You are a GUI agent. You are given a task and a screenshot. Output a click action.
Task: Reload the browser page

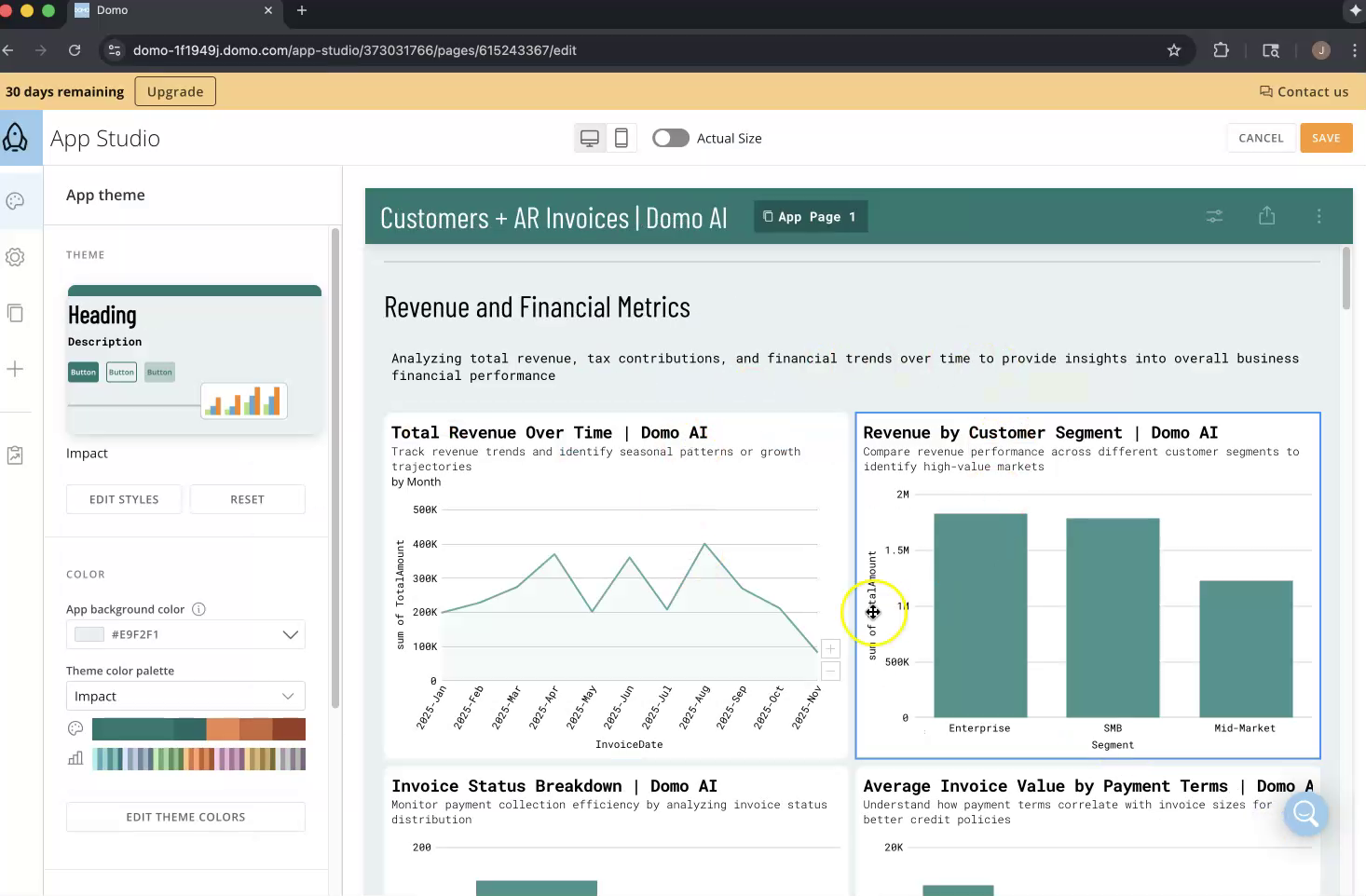[75, 50]
